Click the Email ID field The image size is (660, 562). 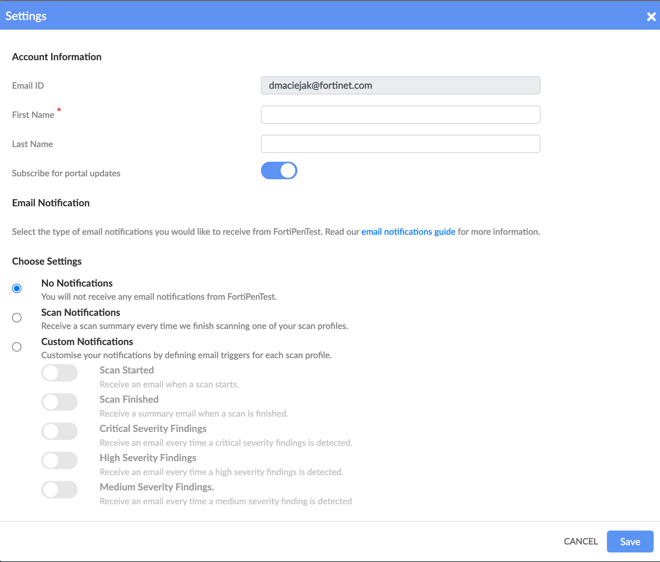pos(400,86)
